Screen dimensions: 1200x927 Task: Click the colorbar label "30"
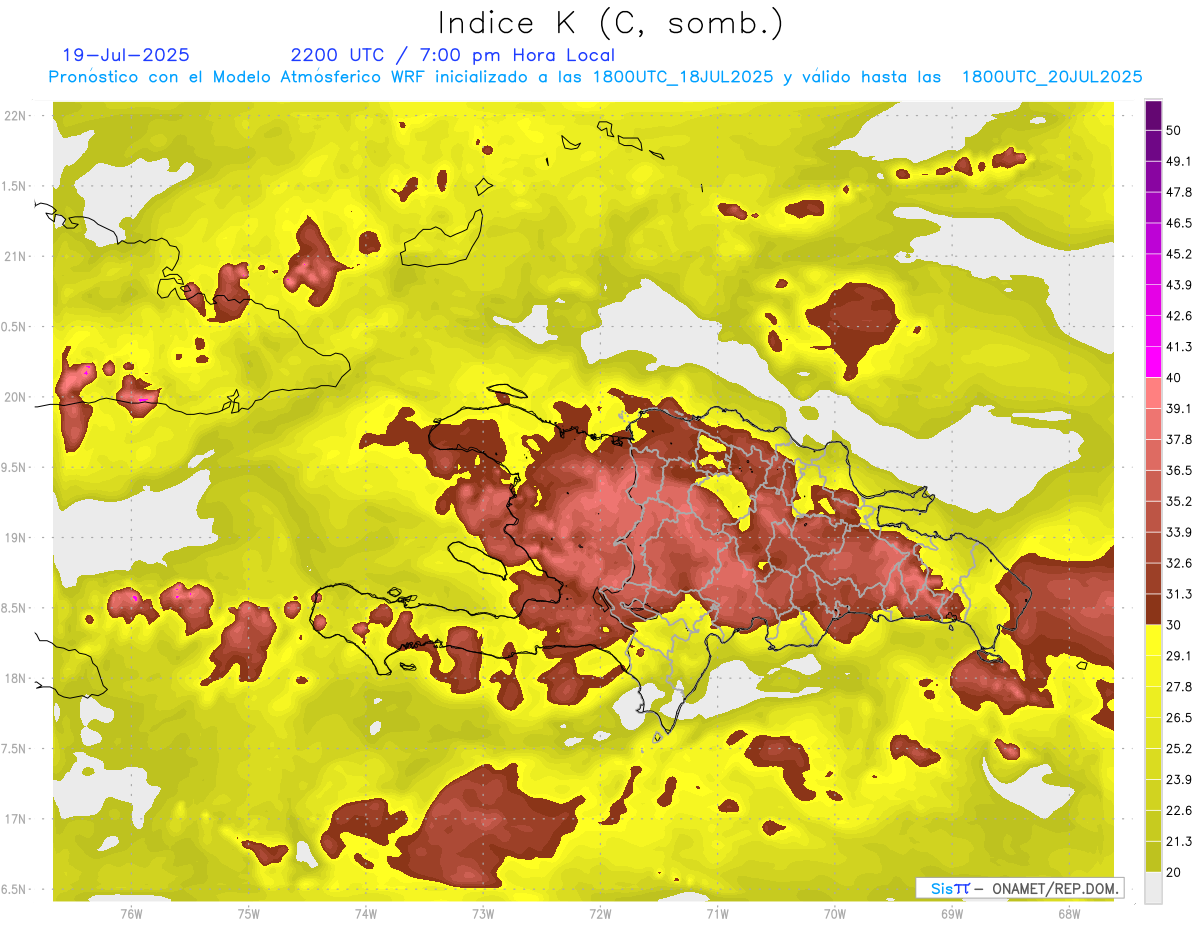tap(1173, 625)
